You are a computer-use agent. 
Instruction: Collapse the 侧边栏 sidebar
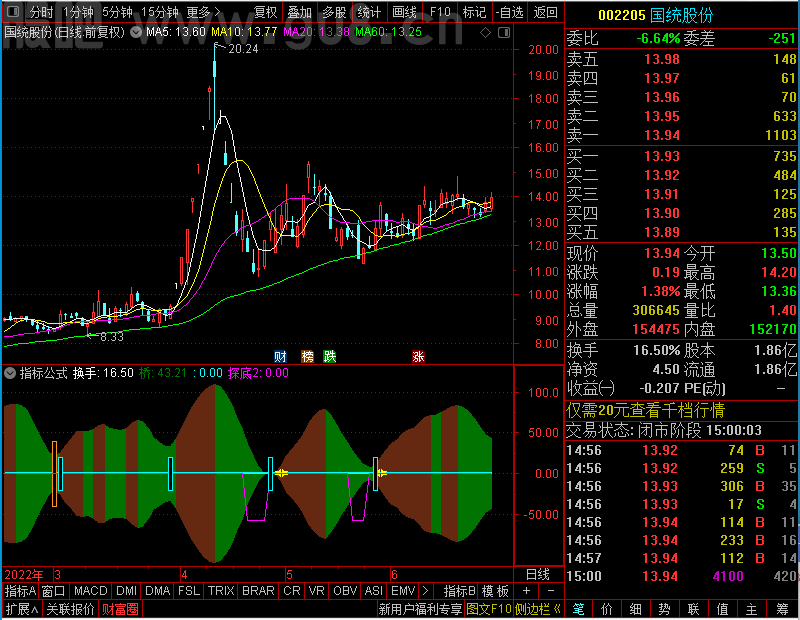(x=538, y=609)
